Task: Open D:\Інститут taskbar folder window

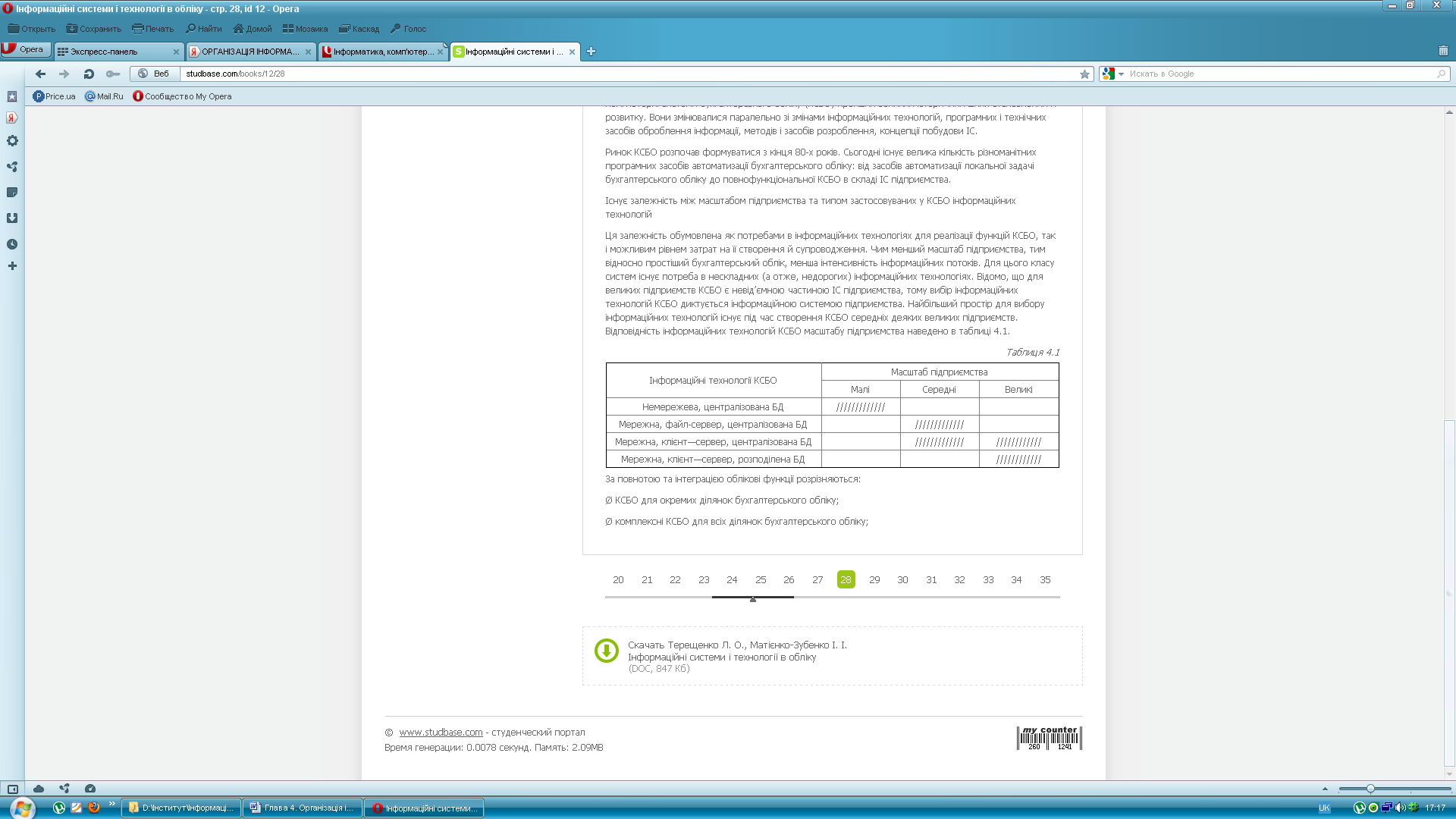Action: coord(181,808)
